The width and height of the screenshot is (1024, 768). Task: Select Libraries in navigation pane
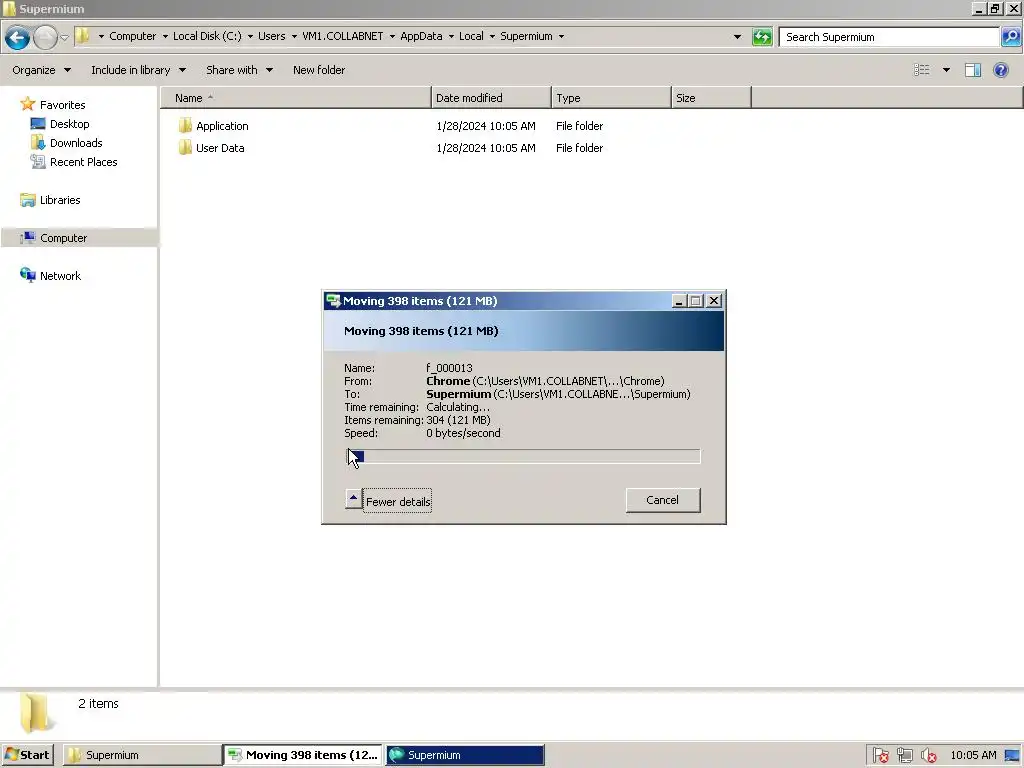click(x=59, y=200)
